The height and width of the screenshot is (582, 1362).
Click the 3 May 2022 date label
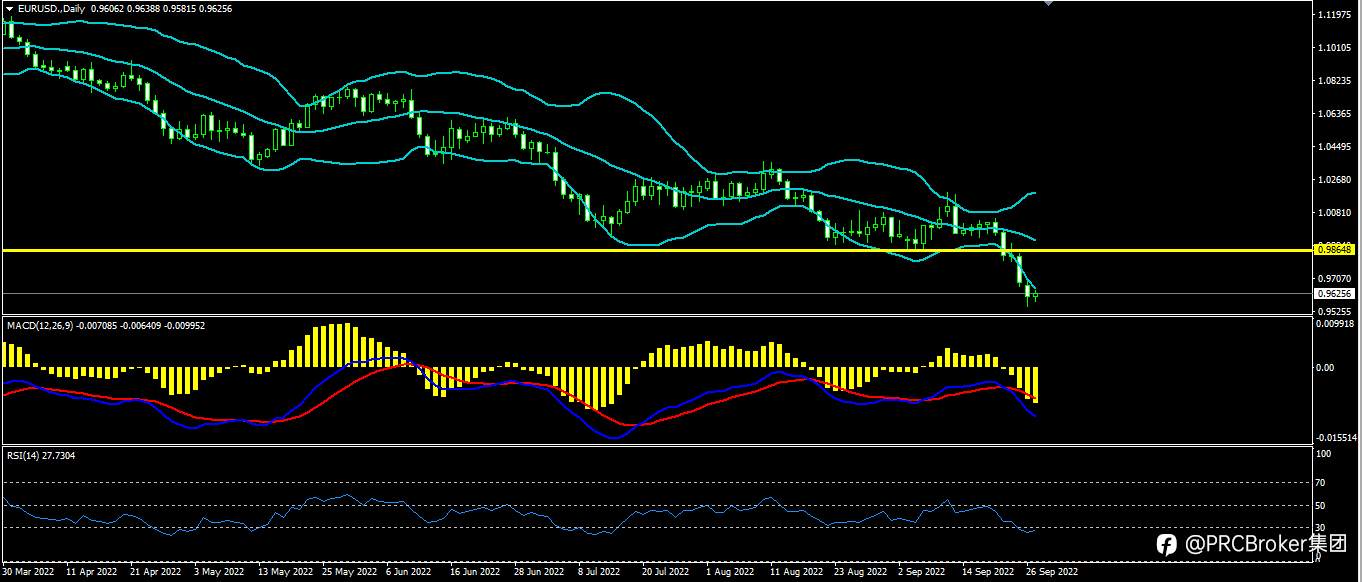pos(220,573)
